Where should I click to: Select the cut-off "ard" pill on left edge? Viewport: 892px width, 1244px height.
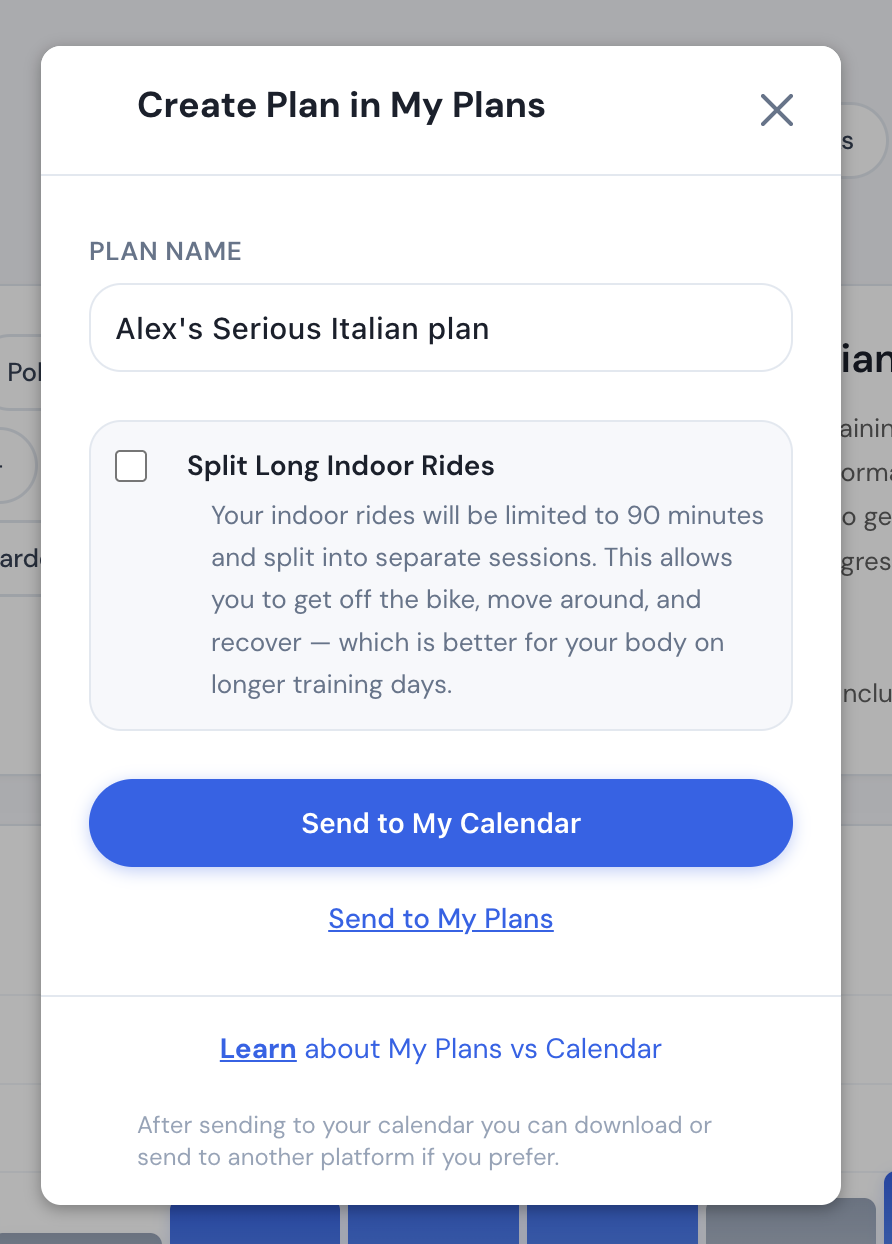tap(20, 558)
